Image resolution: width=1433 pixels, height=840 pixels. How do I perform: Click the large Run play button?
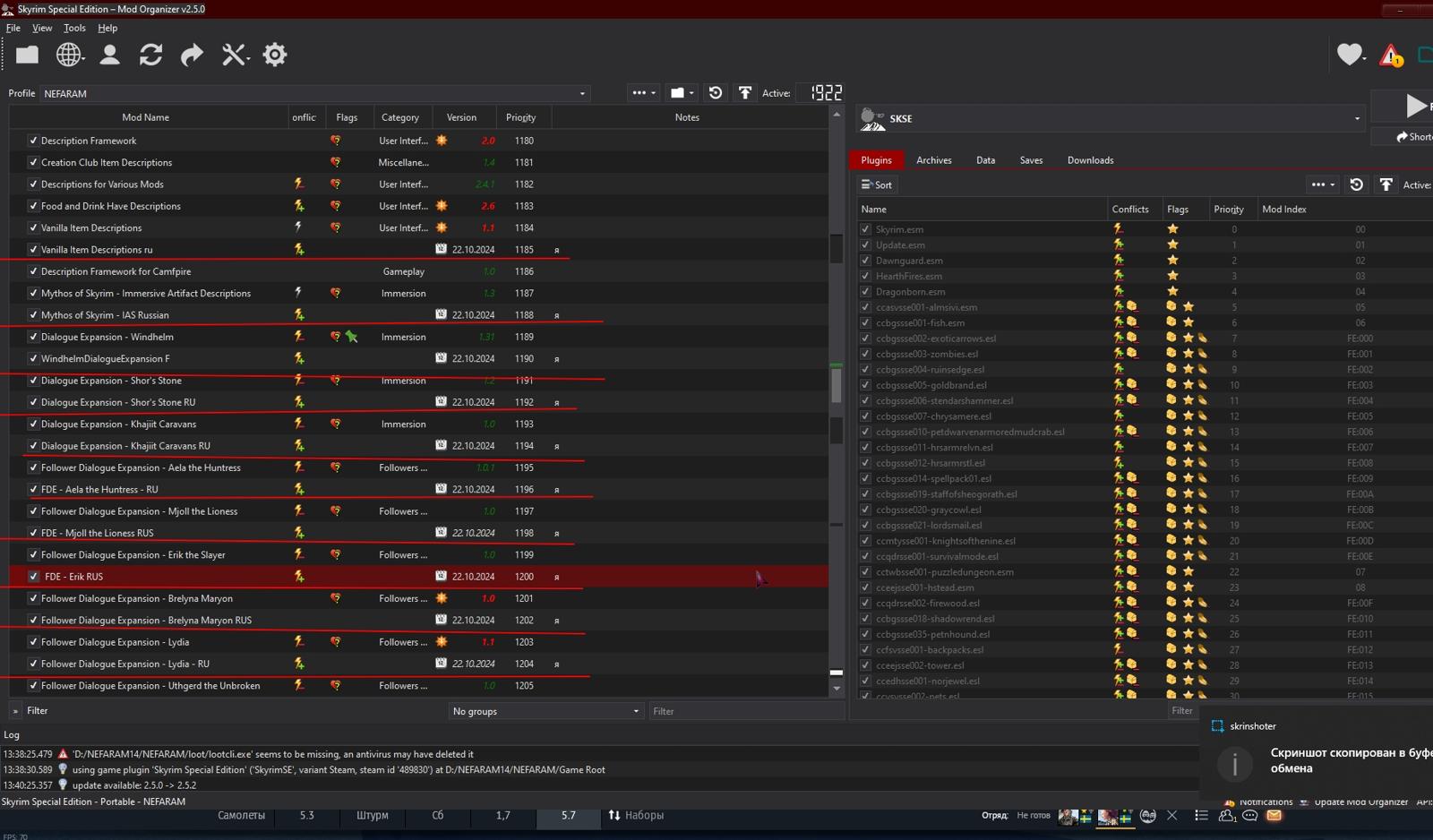tap(1414, 106)
